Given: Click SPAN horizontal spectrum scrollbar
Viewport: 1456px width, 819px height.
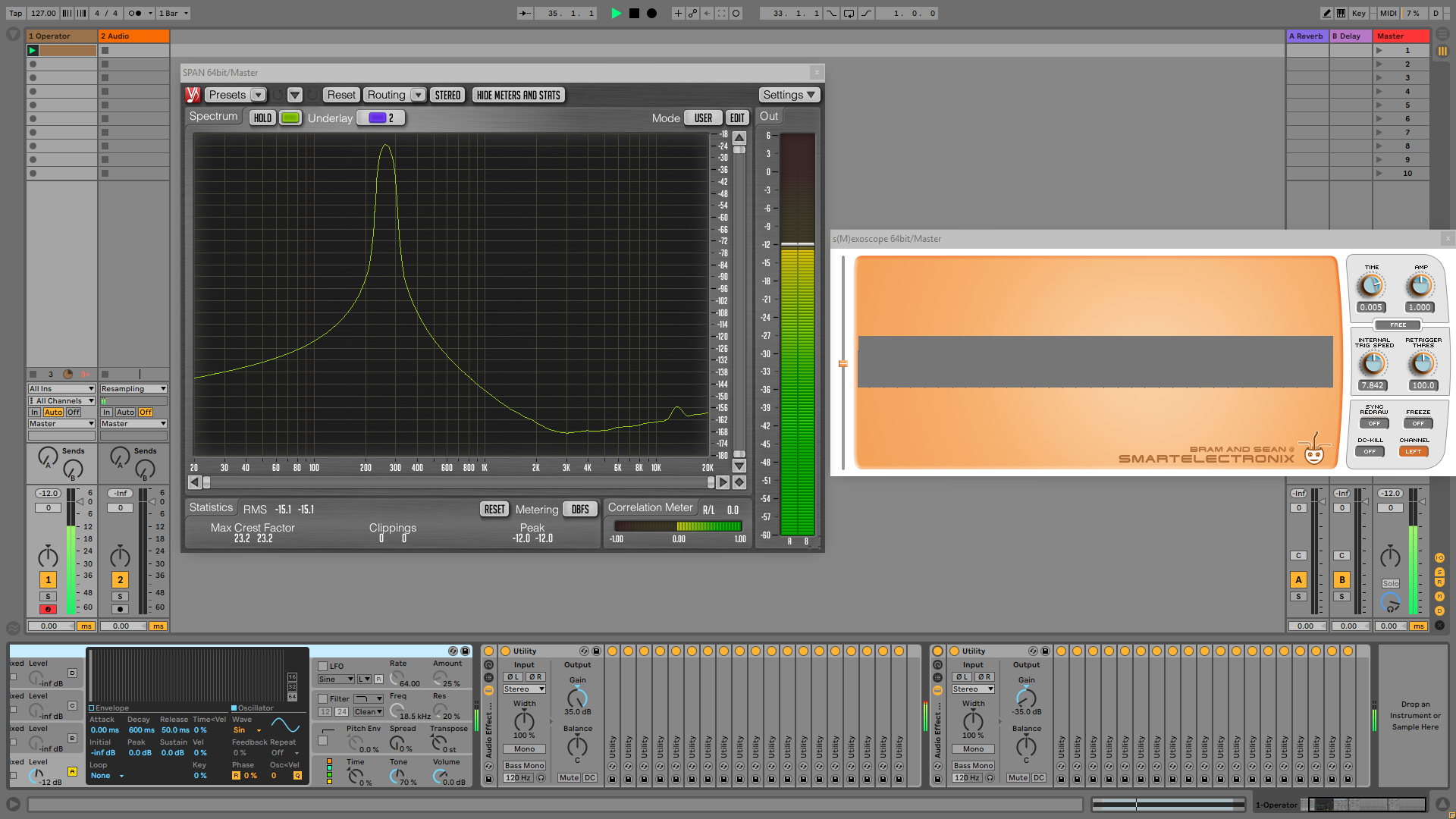Looking at the screenshot, I should (458, 482).
